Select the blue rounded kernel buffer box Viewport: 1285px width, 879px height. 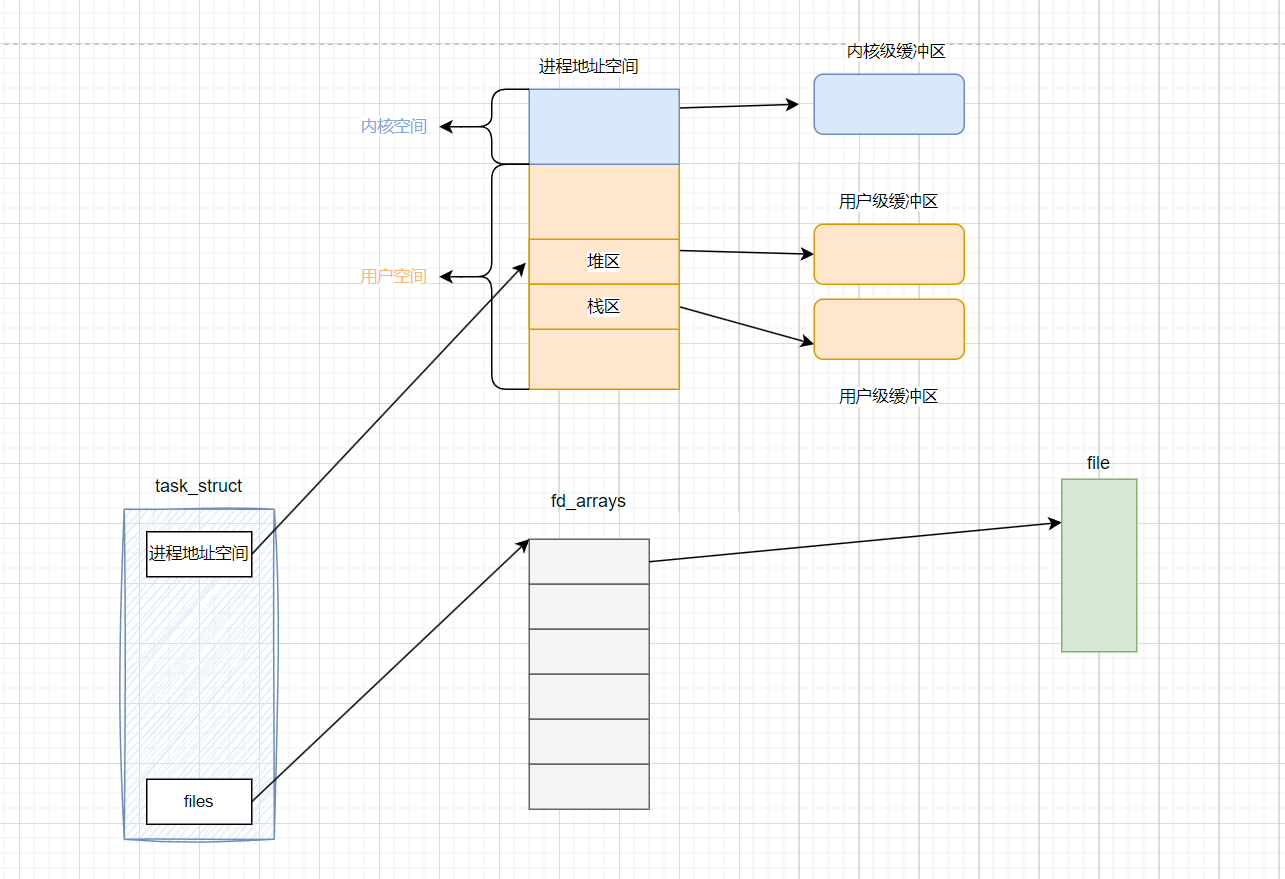889,104
